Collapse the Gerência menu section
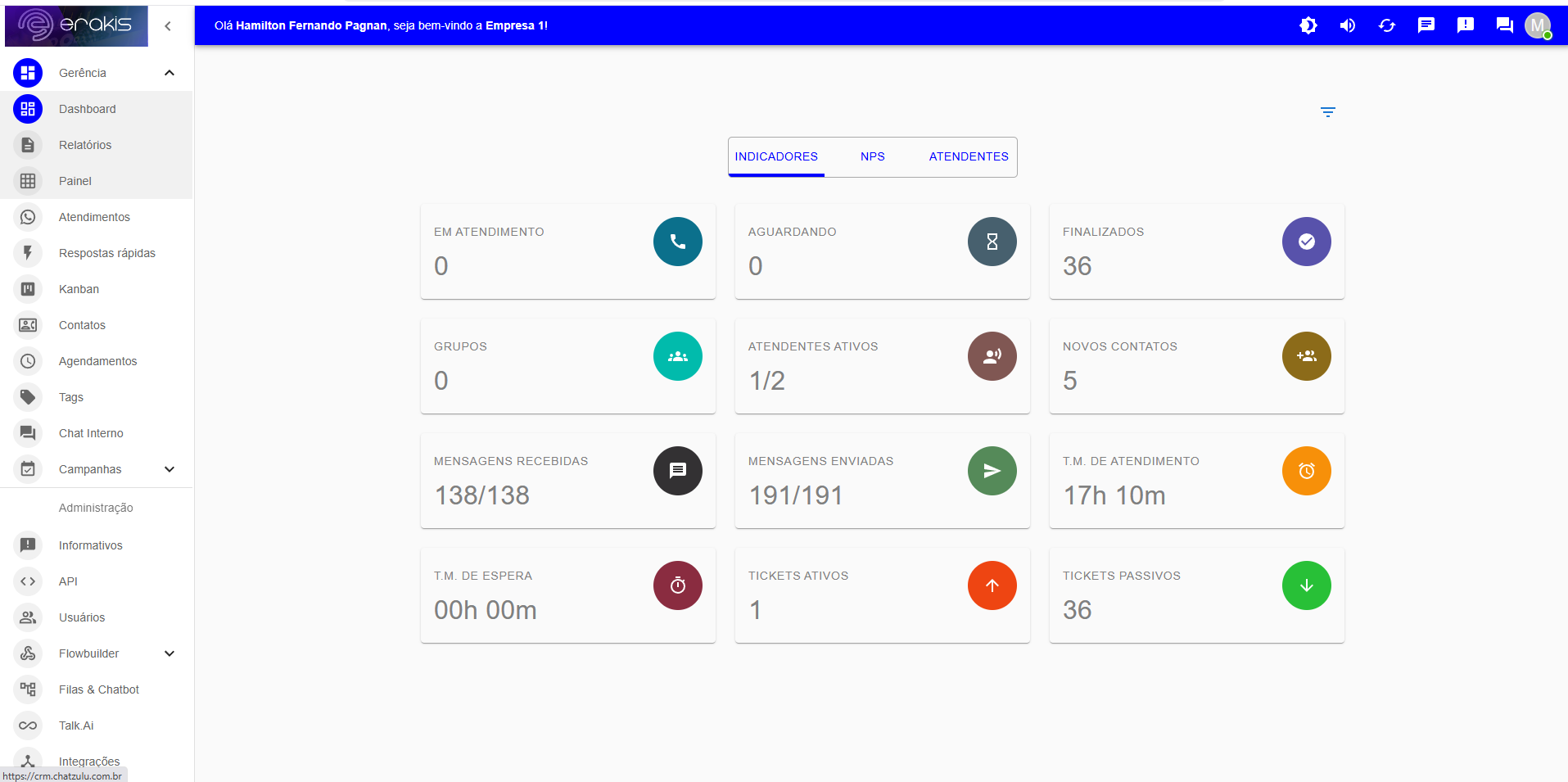This screenshot has height=782, width=1568. coord(169,73)
